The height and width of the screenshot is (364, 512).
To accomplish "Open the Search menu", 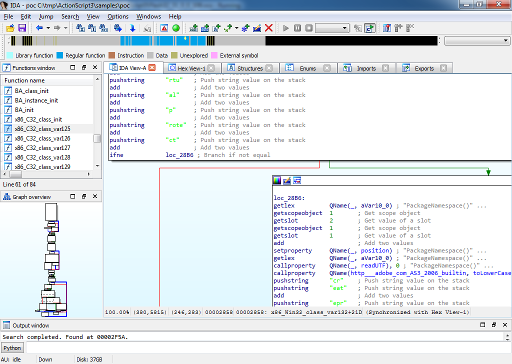I will 70,17.
